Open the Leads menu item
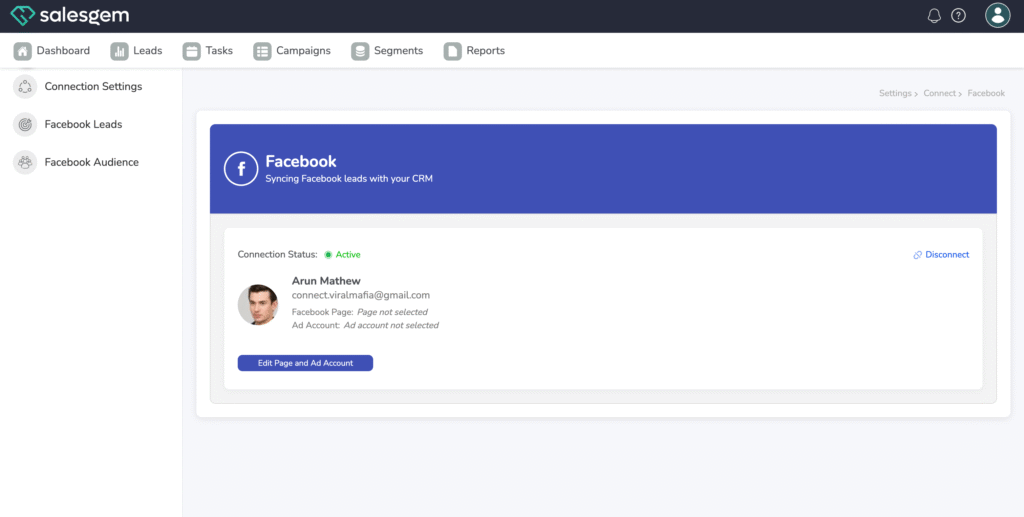 pyautogui.click(x=136, y=51)
